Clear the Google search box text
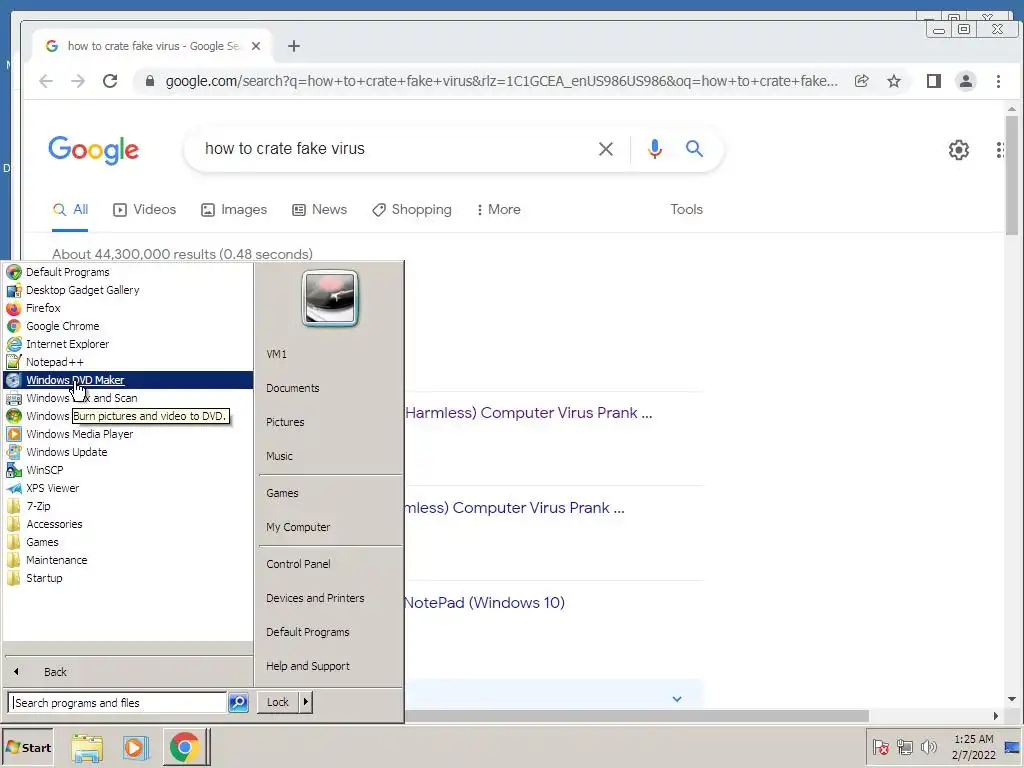 [x=605, y=149]
